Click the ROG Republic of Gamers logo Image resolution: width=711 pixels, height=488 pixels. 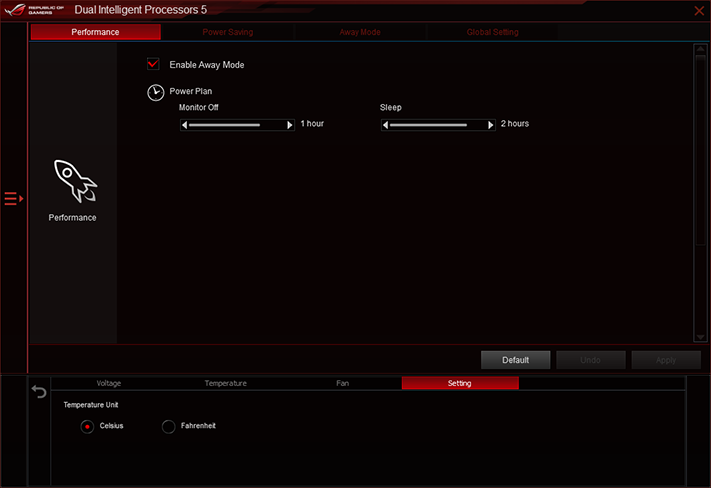pyautogui.click(x=34, y=10)
